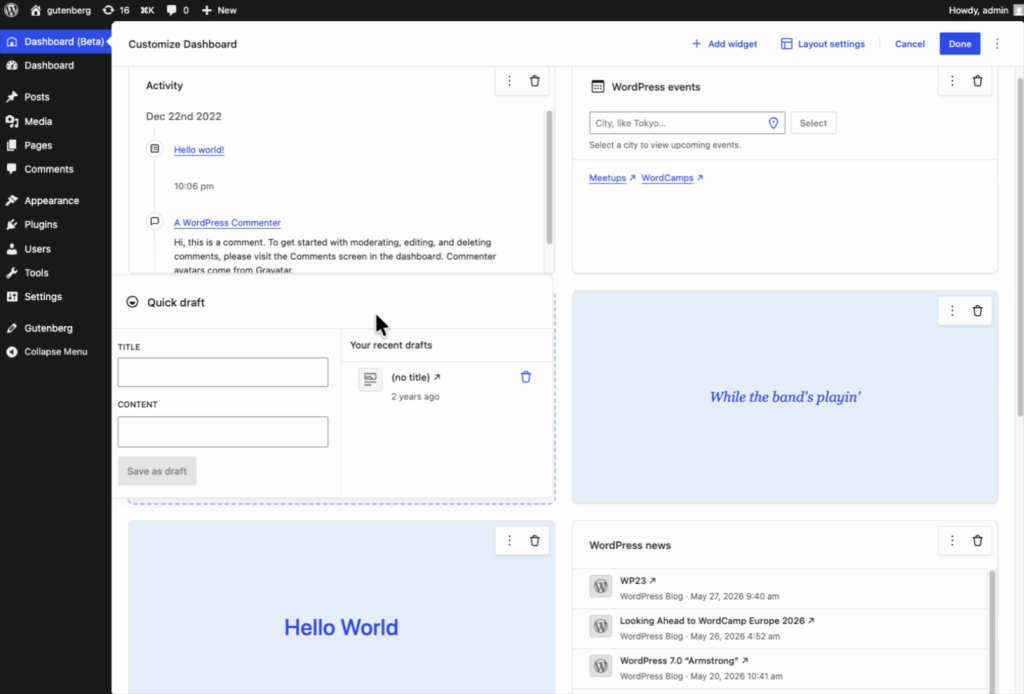The image size is (1024, 694).
Task: Click the Activity widget scrollbar
Action: 549,178
